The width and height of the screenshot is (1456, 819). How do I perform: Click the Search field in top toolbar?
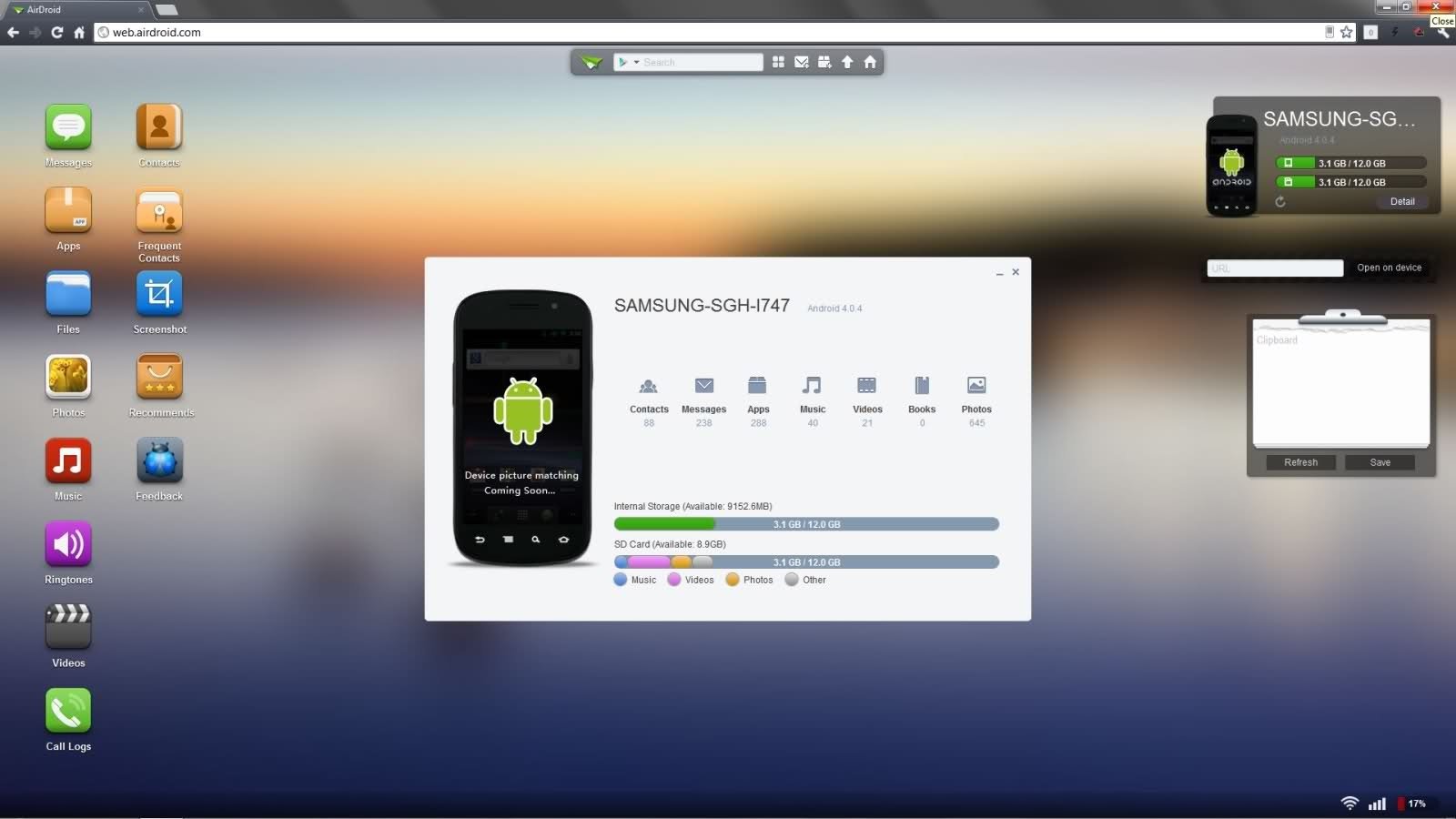(701, 62)
